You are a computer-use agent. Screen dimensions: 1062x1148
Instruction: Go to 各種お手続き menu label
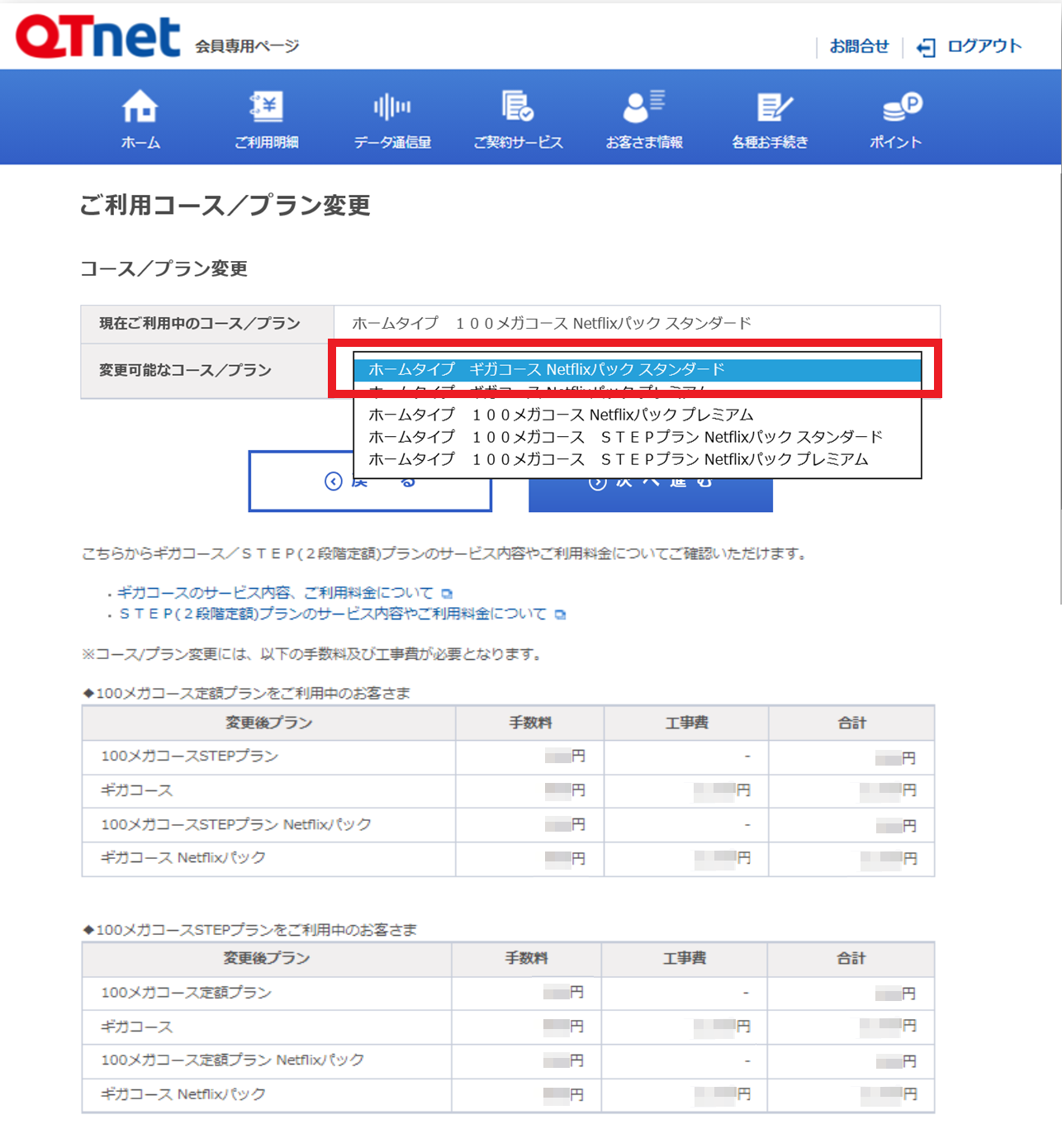click(770, 142)
